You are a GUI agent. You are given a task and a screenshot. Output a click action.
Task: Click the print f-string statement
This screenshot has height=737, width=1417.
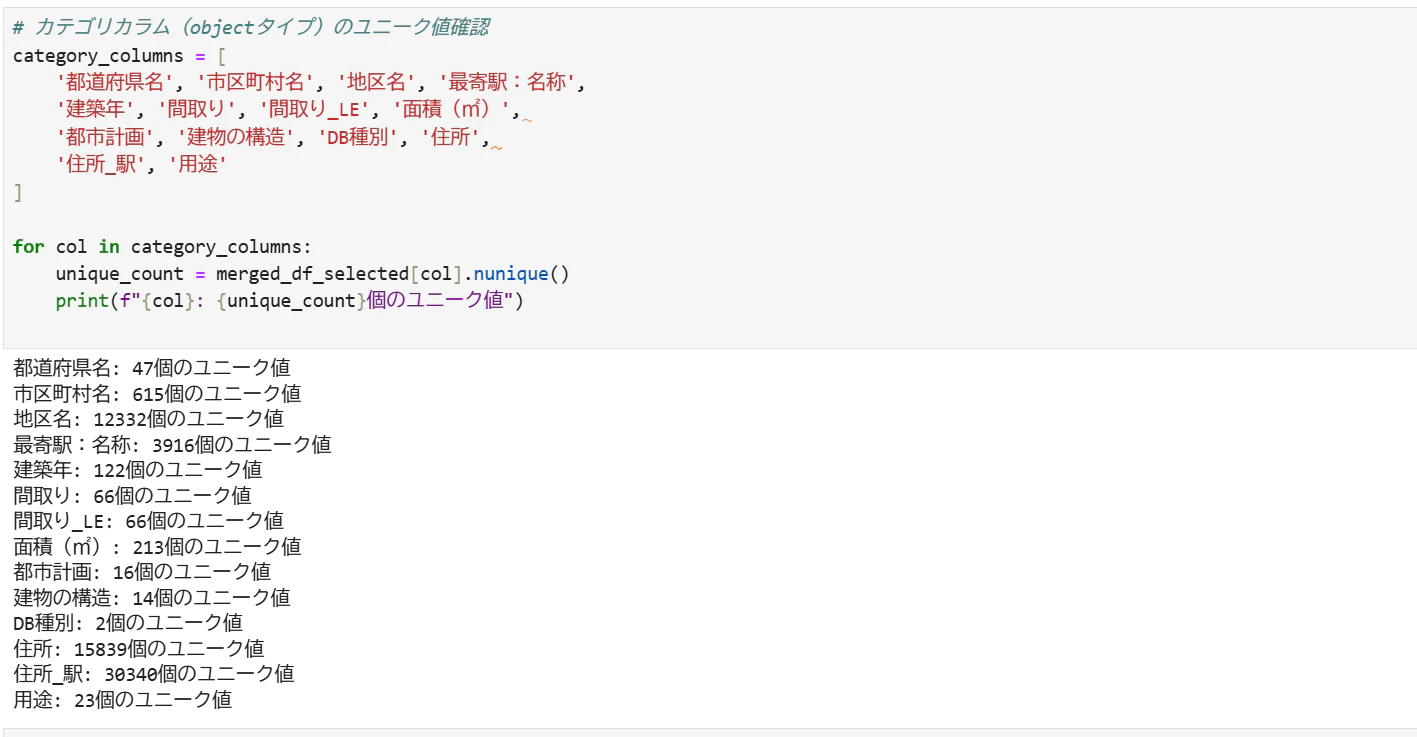point(290,301)
